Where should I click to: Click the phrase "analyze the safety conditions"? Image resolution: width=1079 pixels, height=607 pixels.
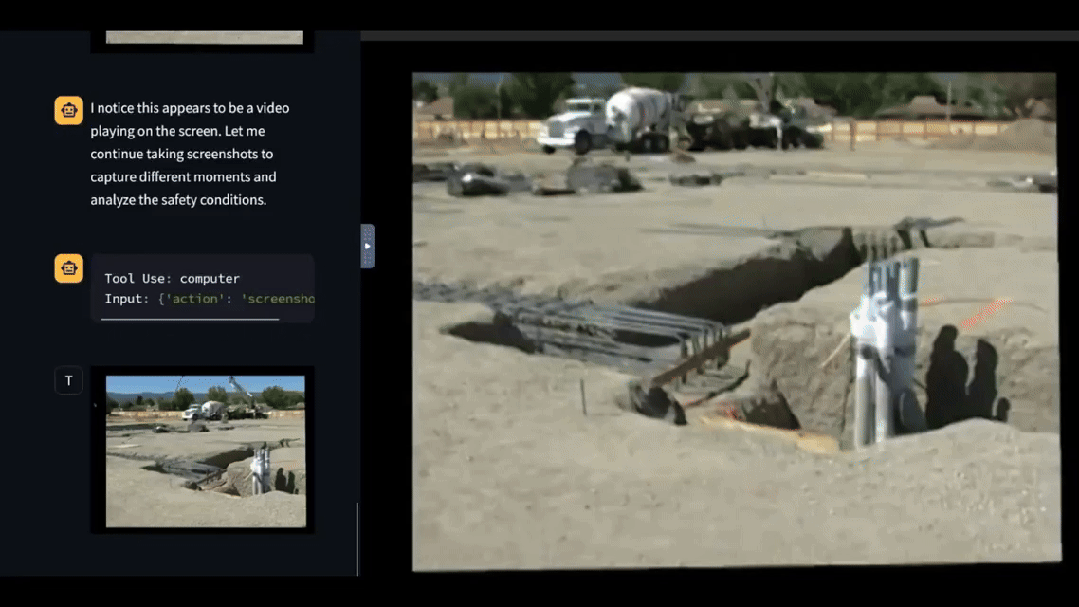[x=178, y=200]
